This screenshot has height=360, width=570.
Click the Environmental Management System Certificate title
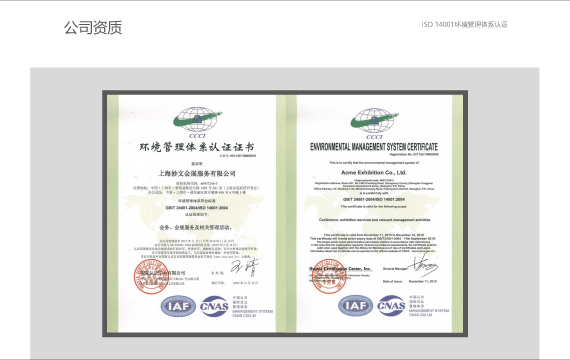pos(374,147)
